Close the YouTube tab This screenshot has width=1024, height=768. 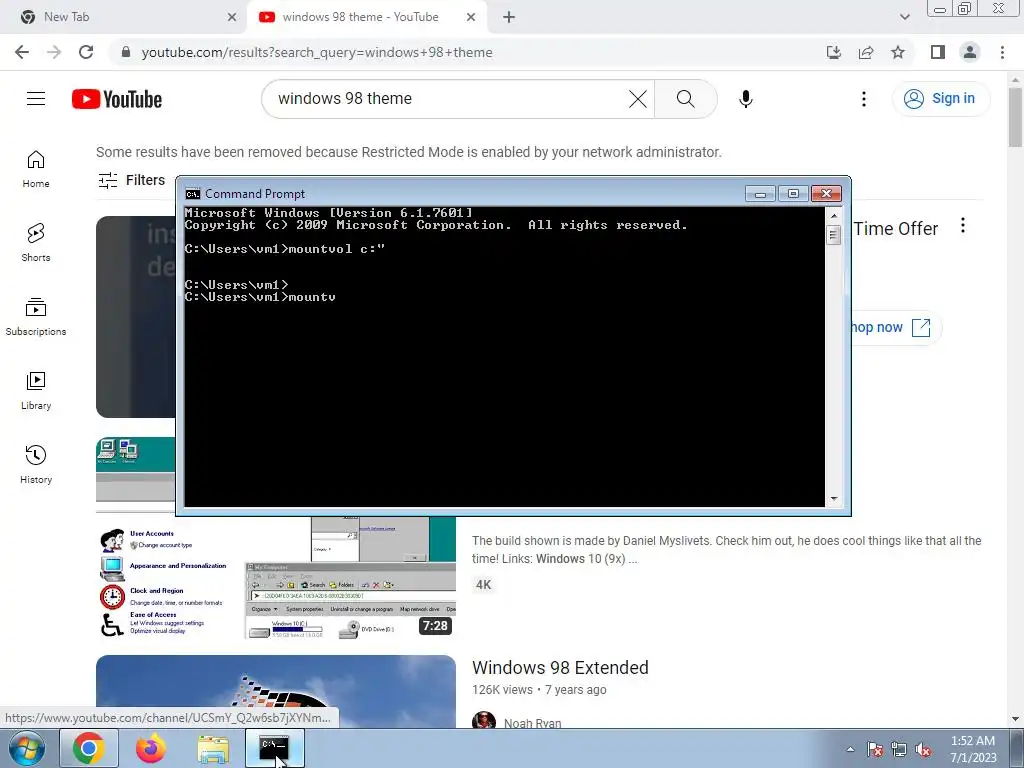click(x=471, y=17)
